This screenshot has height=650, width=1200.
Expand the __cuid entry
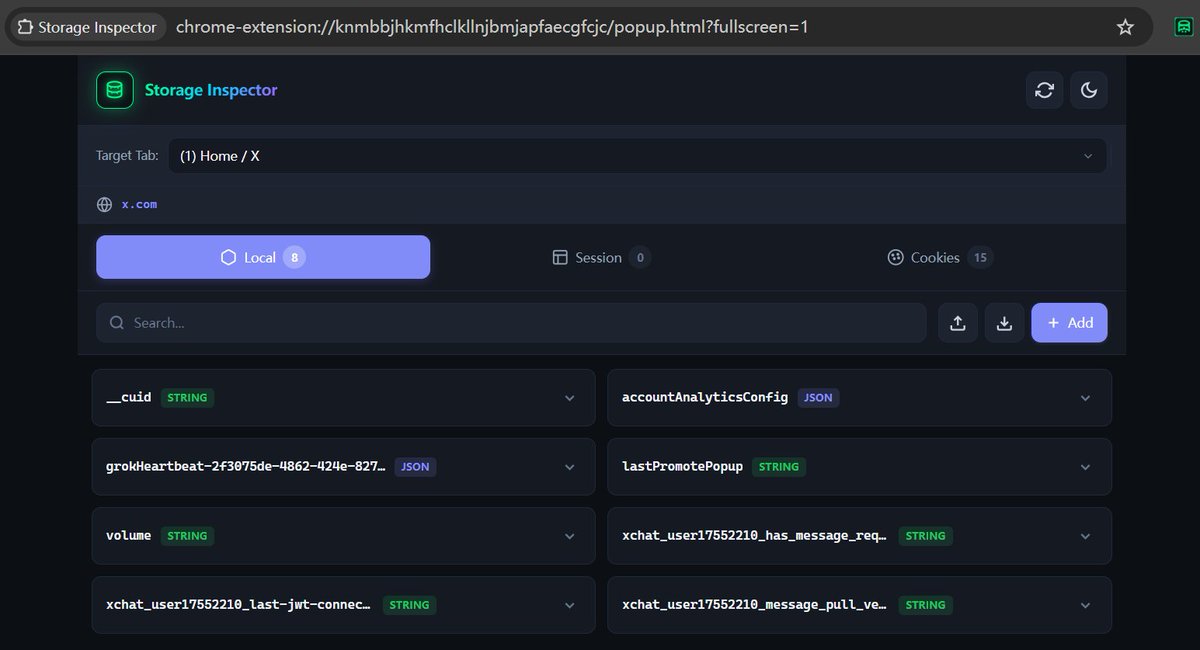pos(569,398)
